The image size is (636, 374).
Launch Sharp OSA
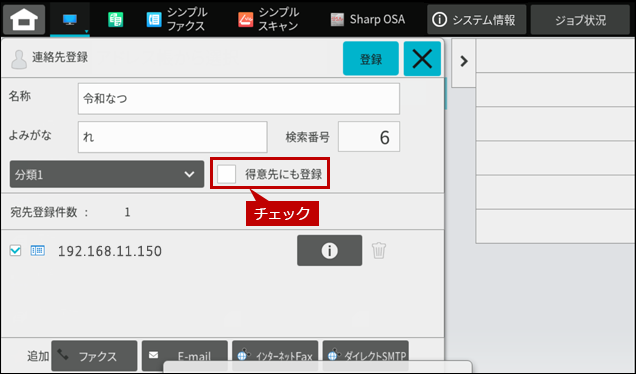[x=367, y=19]
